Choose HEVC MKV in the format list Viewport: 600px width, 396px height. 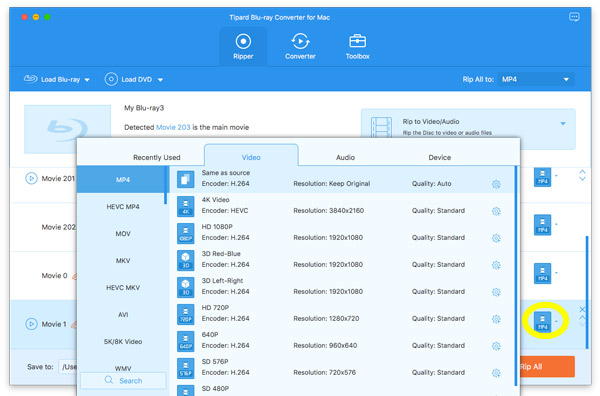tap(123, 288)
